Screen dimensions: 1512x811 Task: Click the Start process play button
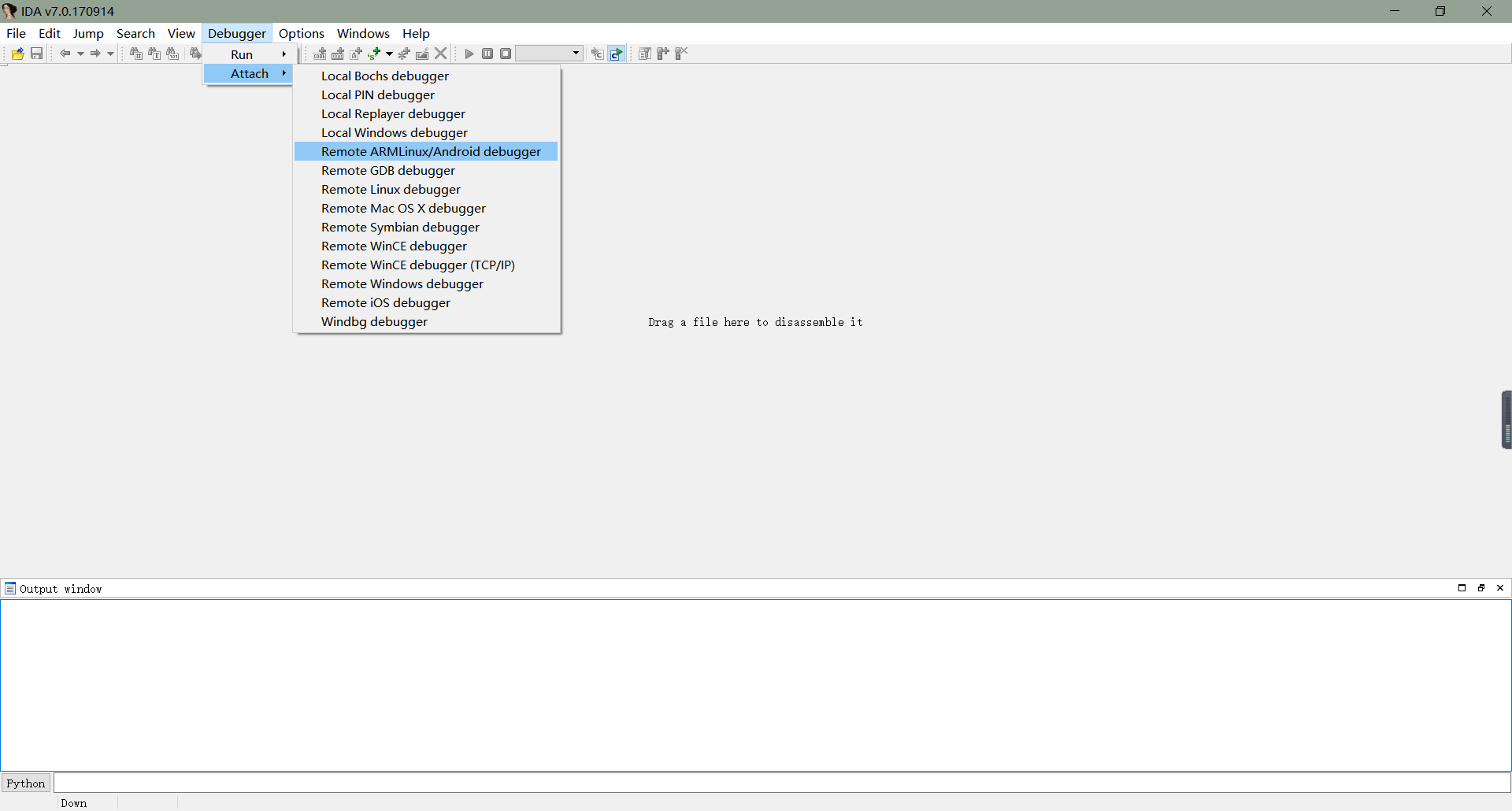469,54
